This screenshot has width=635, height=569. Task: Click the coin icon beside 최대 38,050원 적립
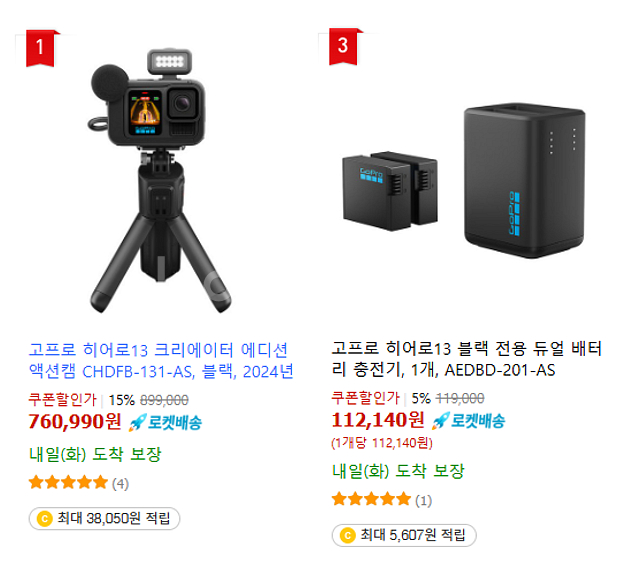click(x=45, y=518)
